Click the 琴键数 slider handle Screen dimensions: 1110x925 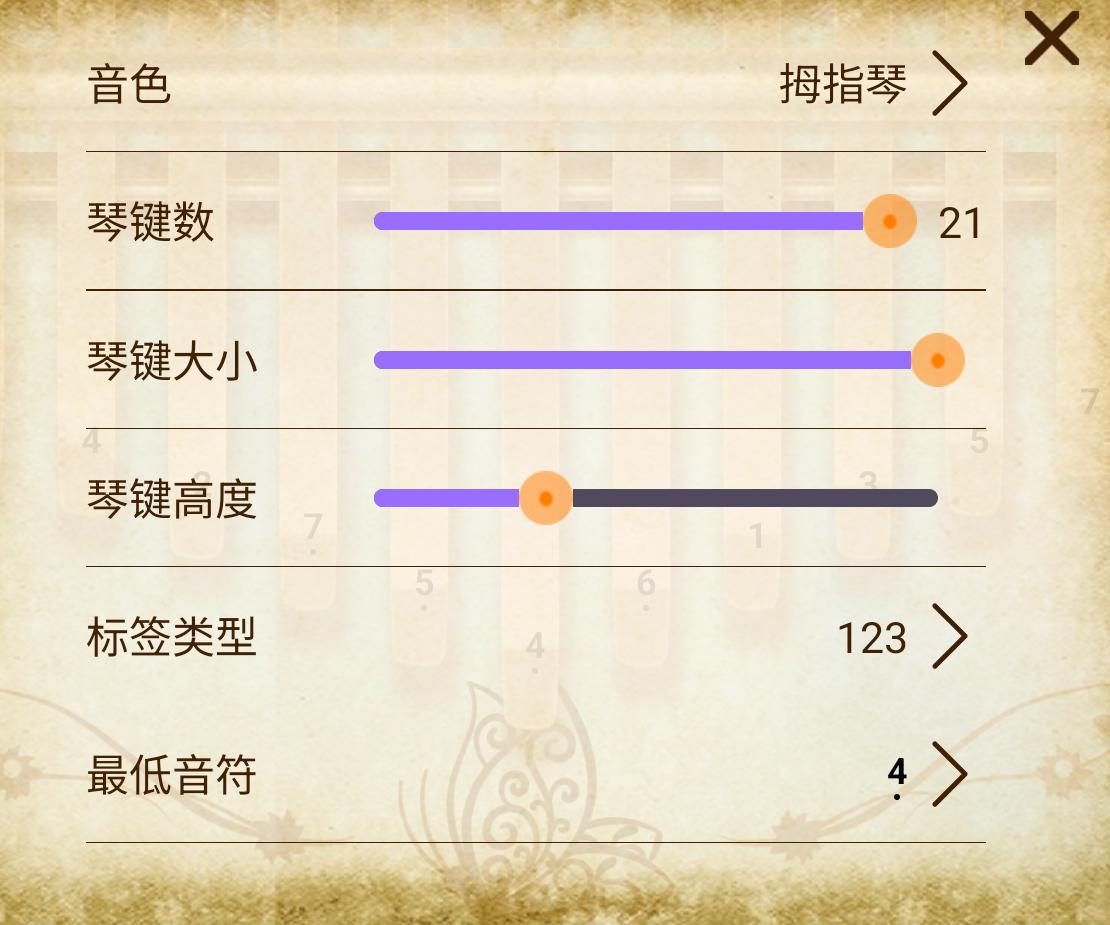click(889, 221)
